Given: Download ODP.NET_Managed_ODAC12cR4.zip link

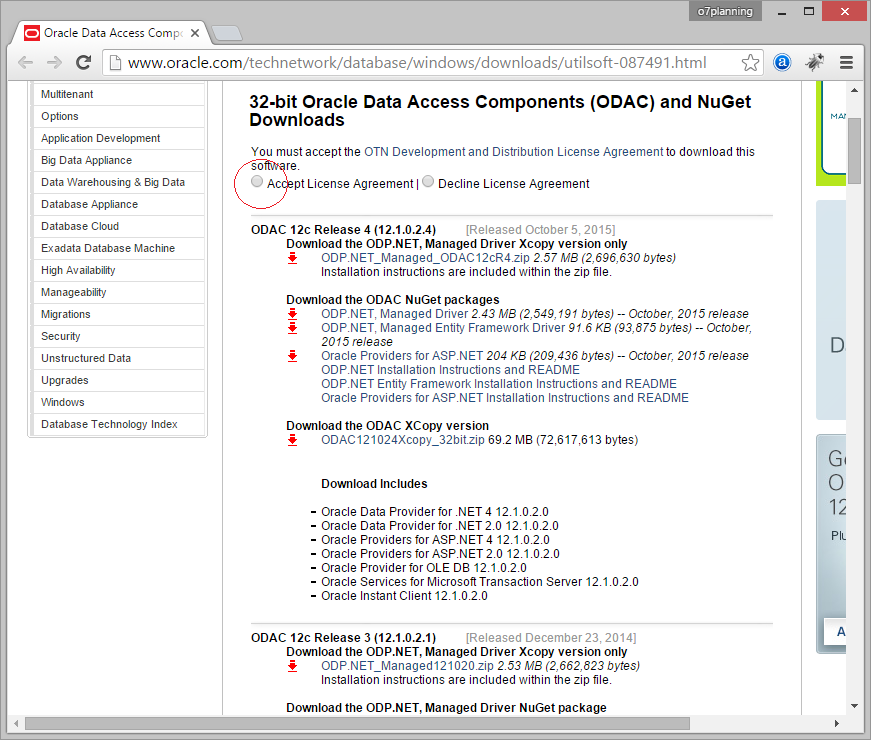Looking at the screenshot, I should click(x=425, y=258).
